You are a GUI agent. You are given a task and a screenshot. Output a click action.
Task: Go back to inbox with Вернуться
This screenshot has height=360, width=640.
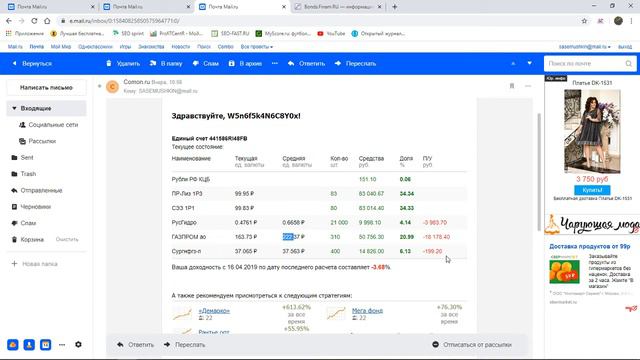pyautogui.click(x=32, y=64)
